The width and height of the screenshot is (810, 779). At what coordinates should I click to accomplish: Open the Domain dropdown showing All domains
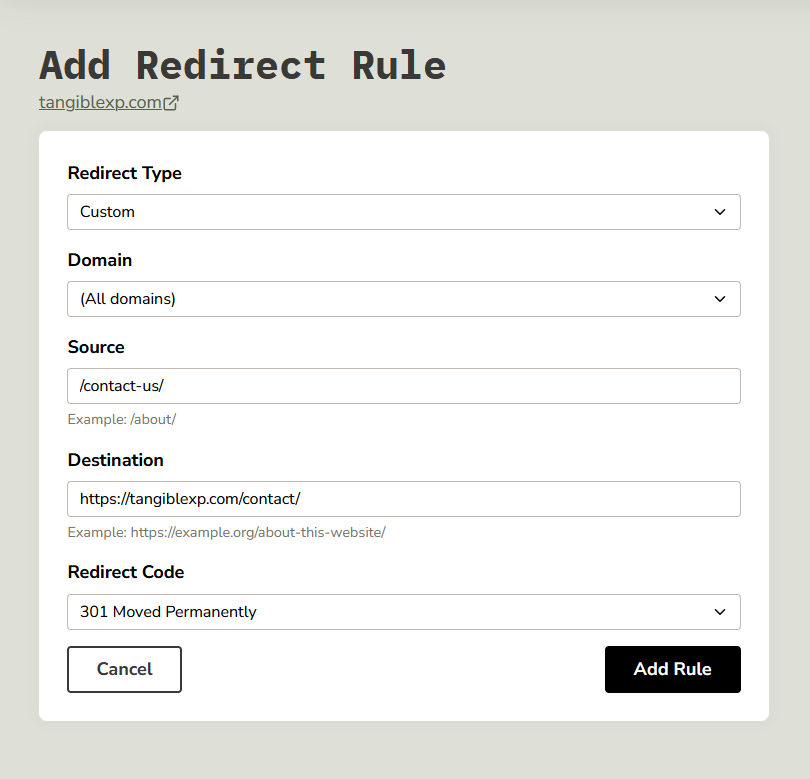pyautogui.click(x=403, y=299)
